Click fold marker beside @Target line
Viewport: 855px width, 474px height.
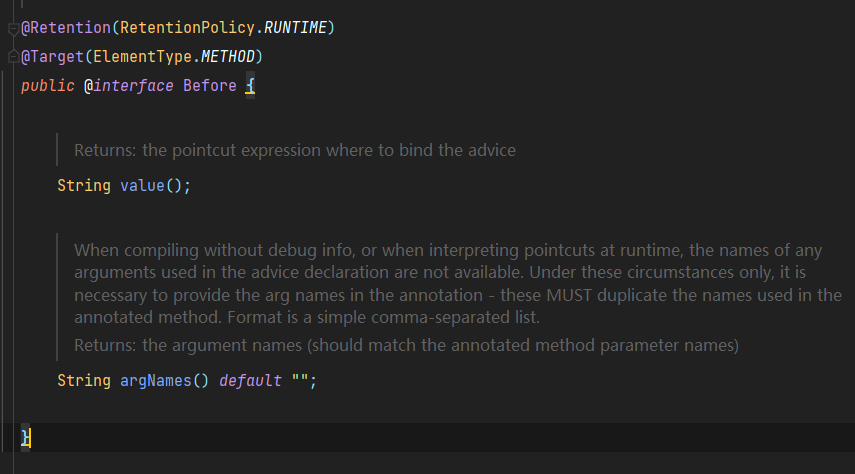coord(12,57)
